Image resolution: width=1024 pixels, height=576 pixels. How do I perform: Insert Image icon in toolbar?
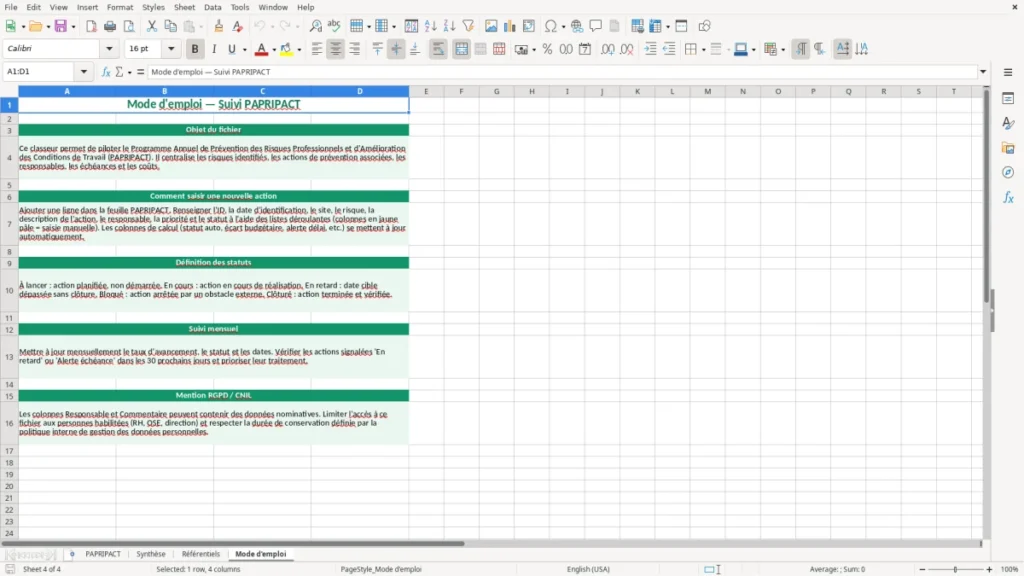[x=491, y=26]
